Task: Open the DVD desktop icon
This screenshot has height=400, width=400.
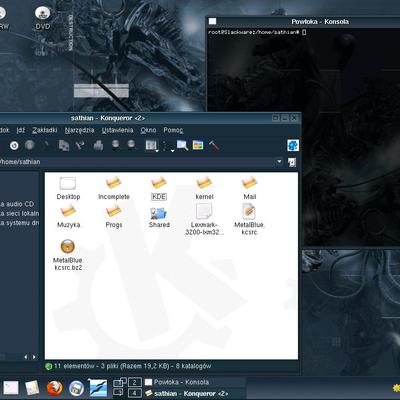Action: point(43,18)
